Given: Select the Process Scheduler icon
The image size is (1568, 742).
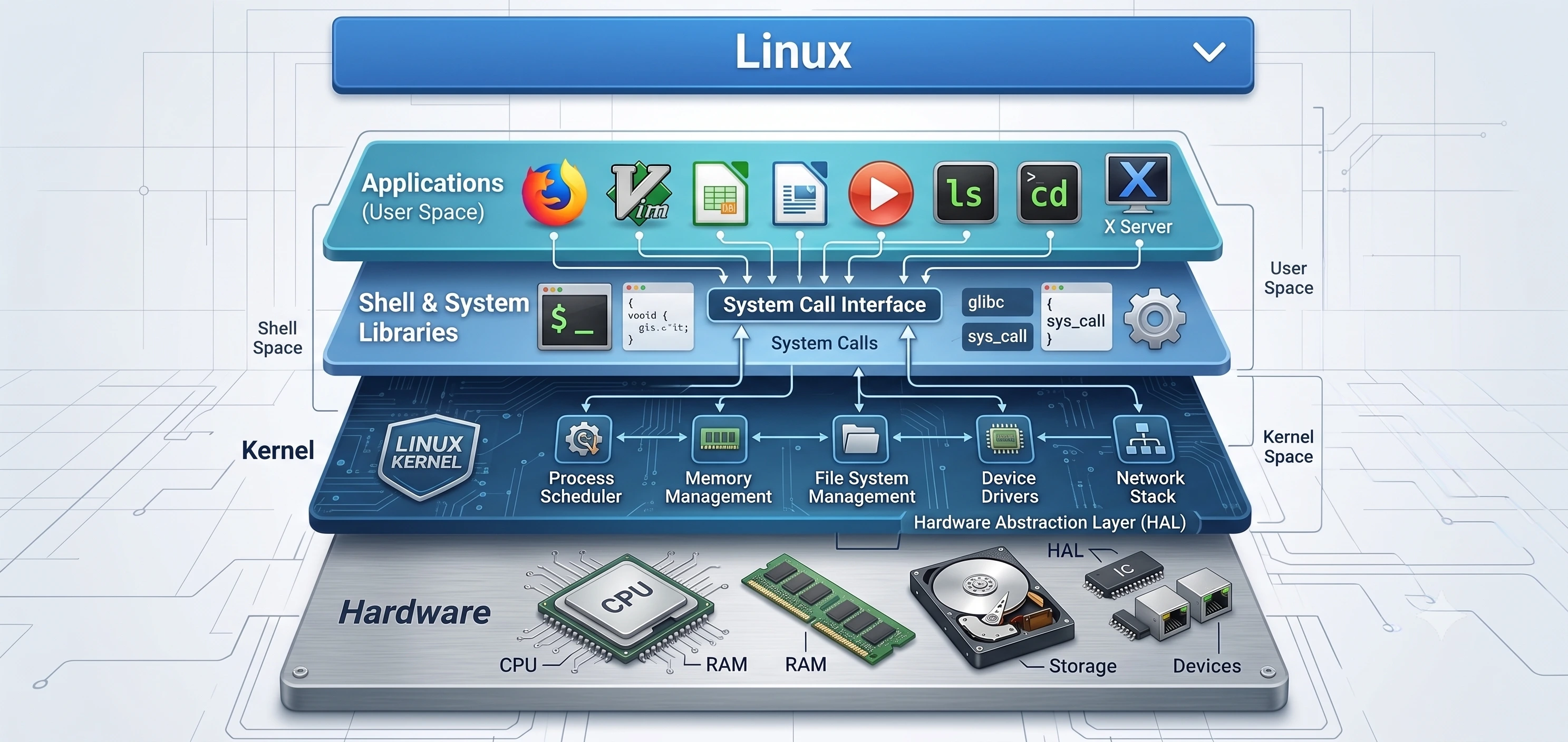Looking at the screenshot, I should click(x=583, y=438).
